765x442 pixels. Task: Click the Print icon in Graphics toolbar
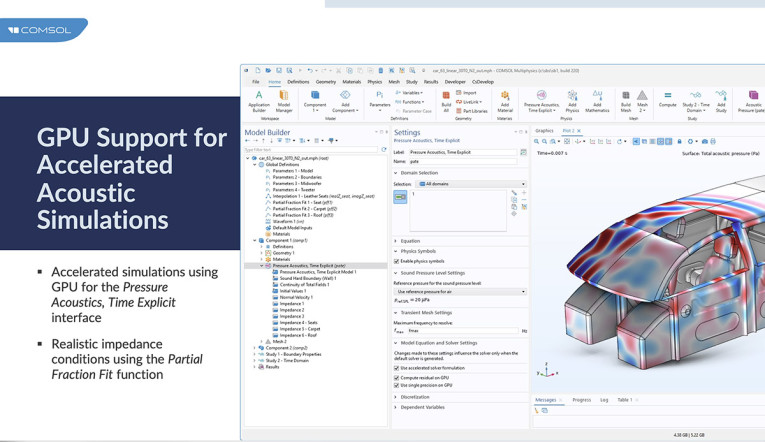point(713,141)
